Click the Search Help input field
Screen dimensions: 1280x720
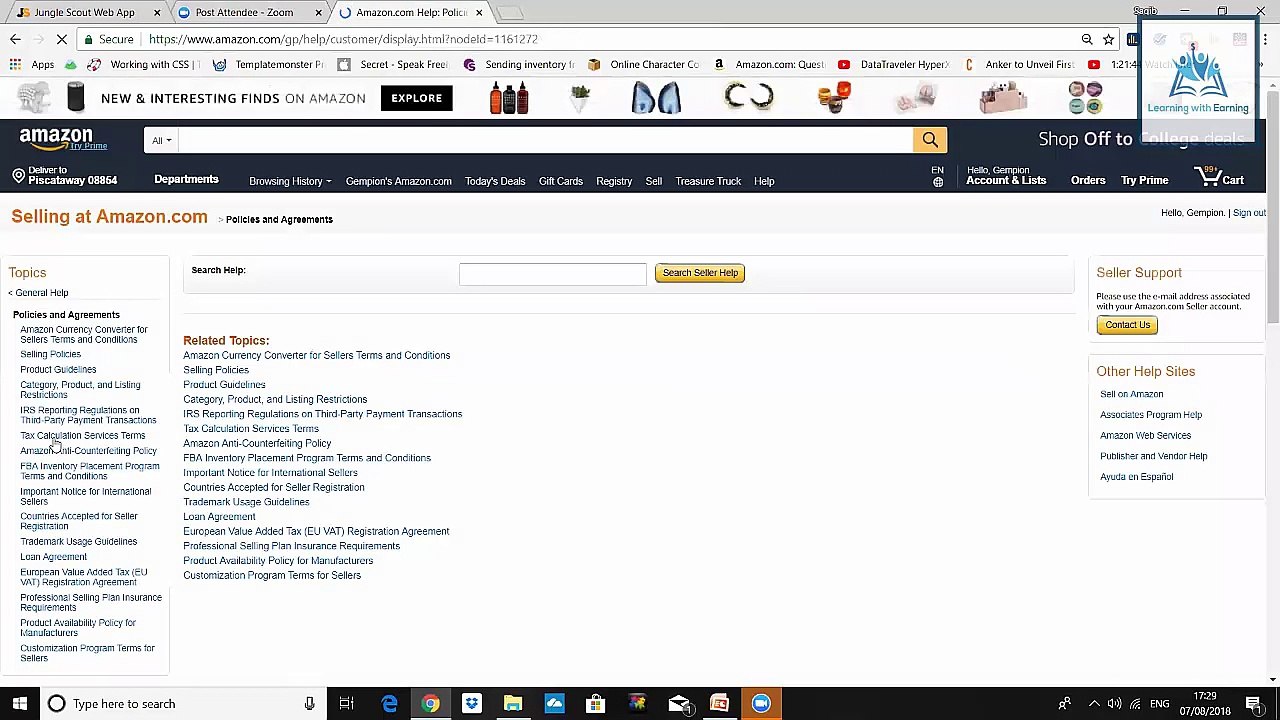[x=553, y=273]
